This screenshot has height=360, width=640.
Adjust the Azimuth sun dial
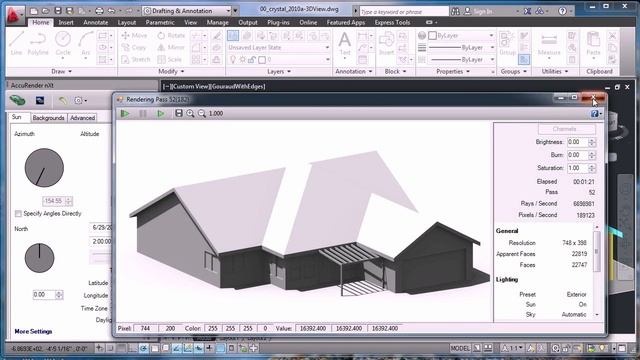[x=44, y=167]
